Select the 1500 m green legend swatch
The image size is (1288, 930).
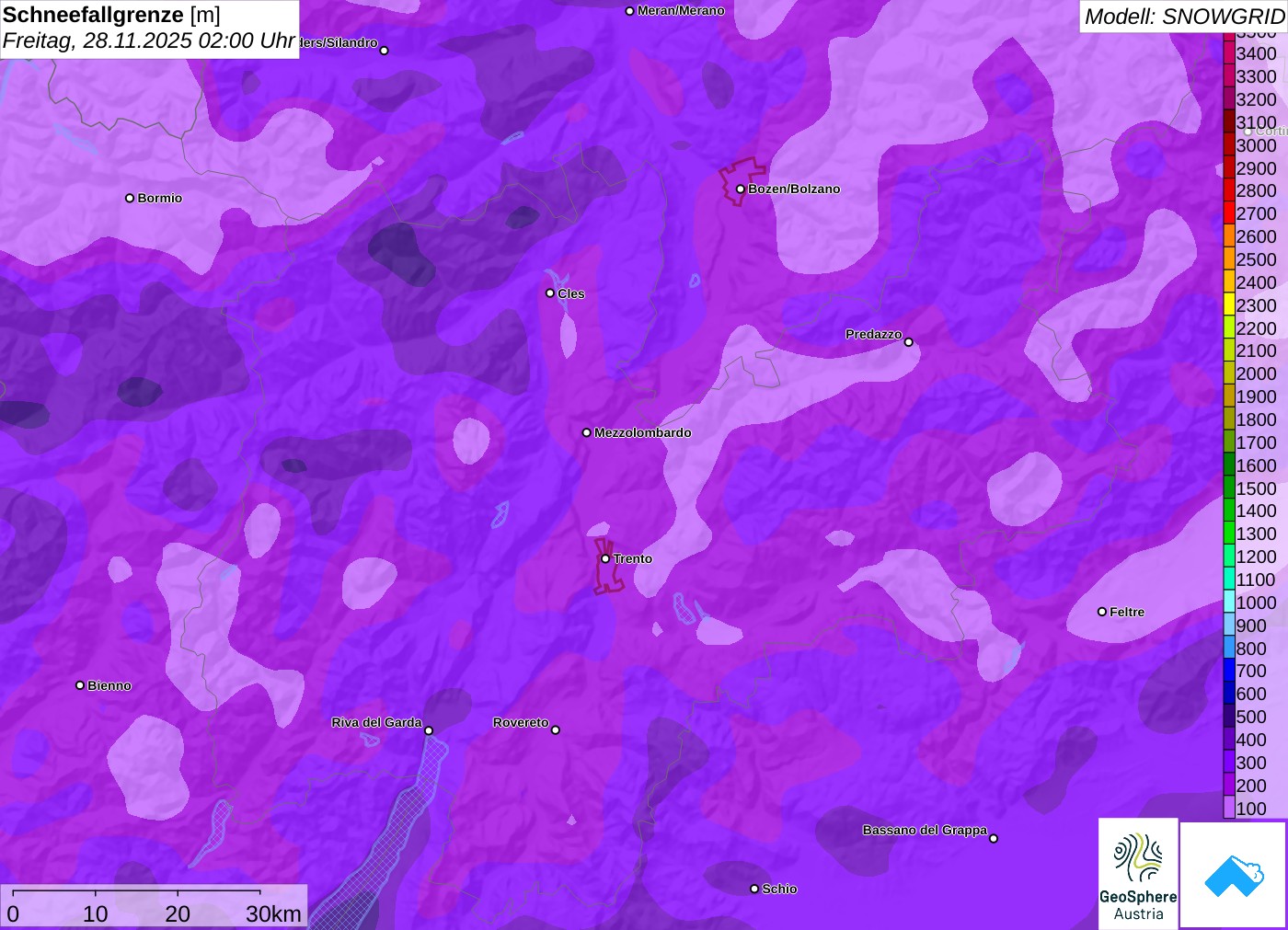[1229, 488]
